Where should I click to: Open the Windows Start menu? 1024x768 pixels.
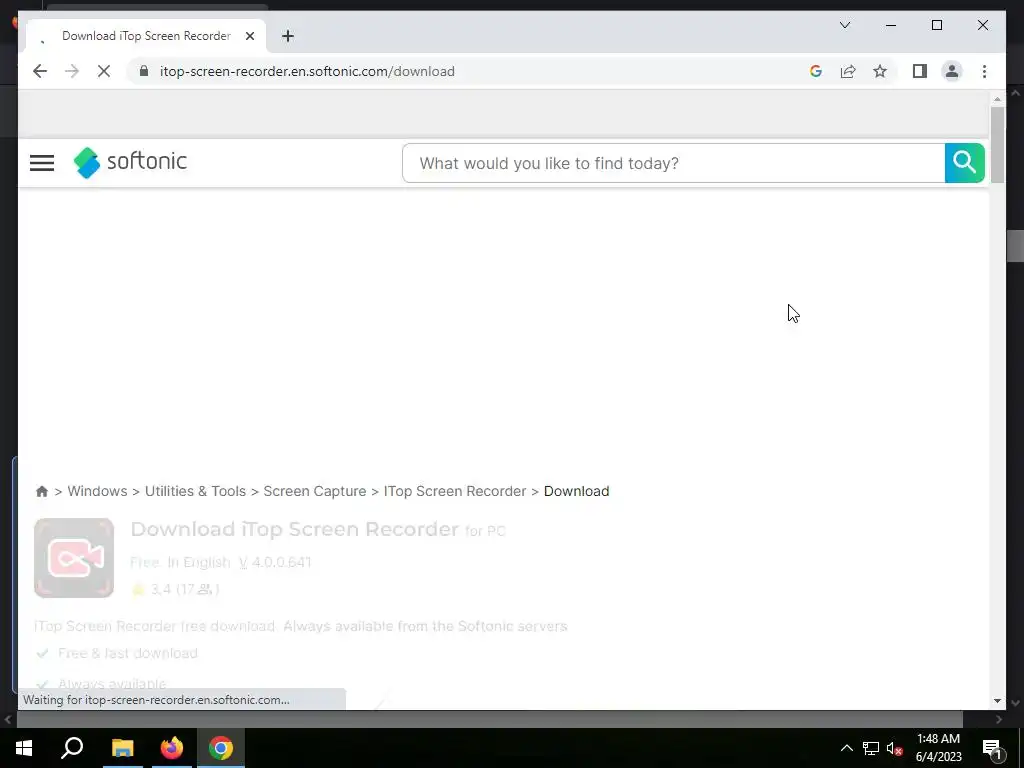pos(24,748)
